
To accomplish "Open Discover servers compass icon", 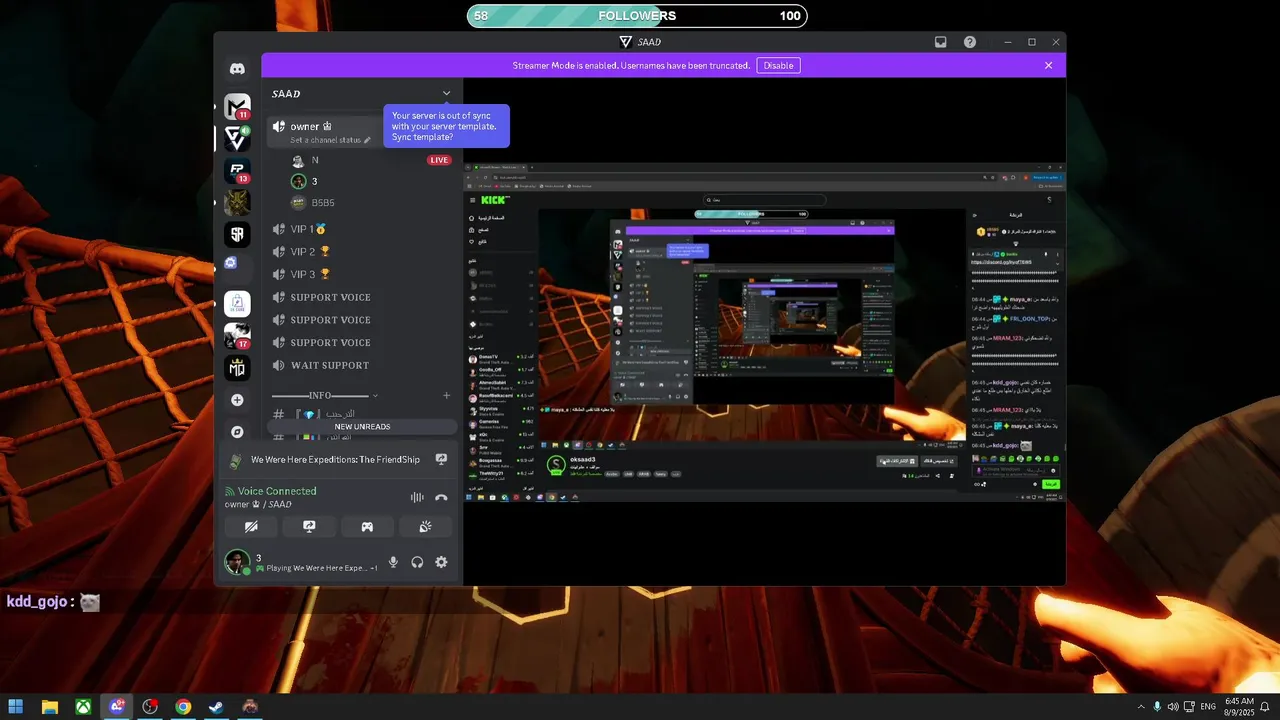I will tap(237, 432).
